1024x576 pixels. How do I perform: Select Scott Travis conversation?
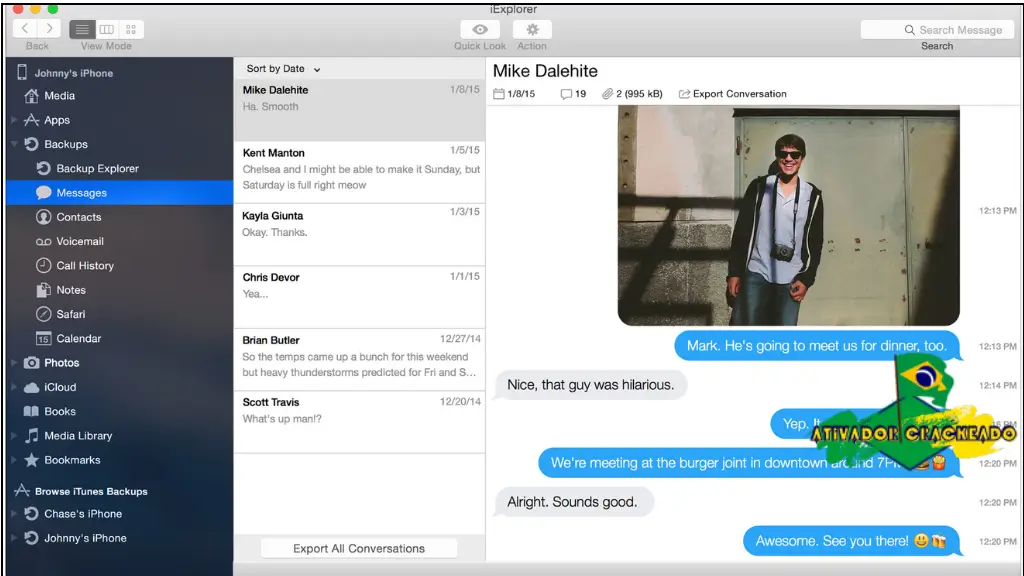[360, 422]
